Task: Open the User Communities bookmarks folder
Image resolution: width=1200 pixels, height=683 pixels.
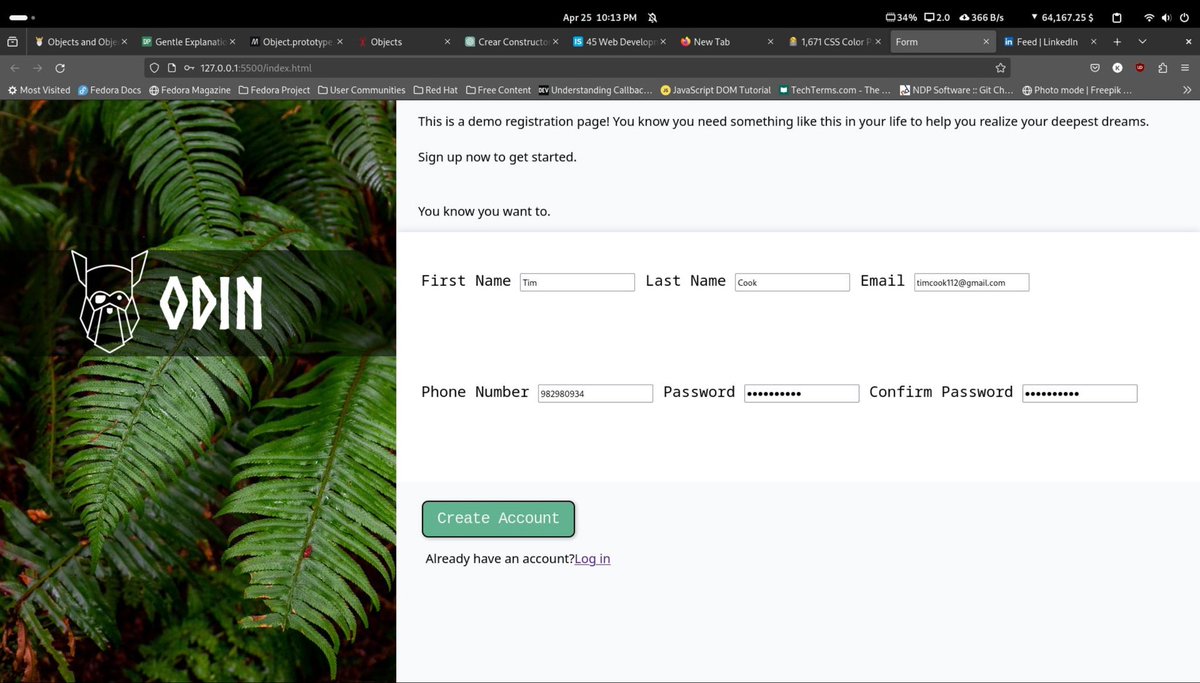Action: pyautogui.click(x=361, y=90)
